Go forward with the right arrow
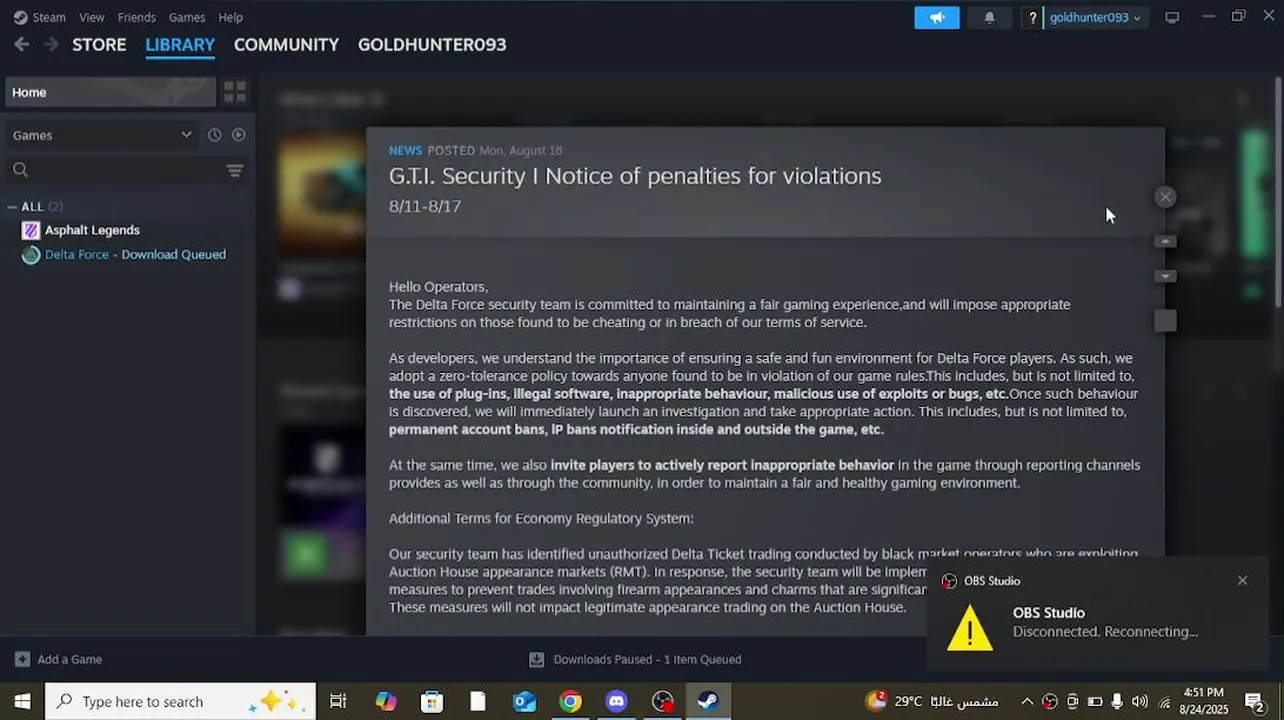The height and width of the screenshot is (720, 1284). click(x=51, y=44)
